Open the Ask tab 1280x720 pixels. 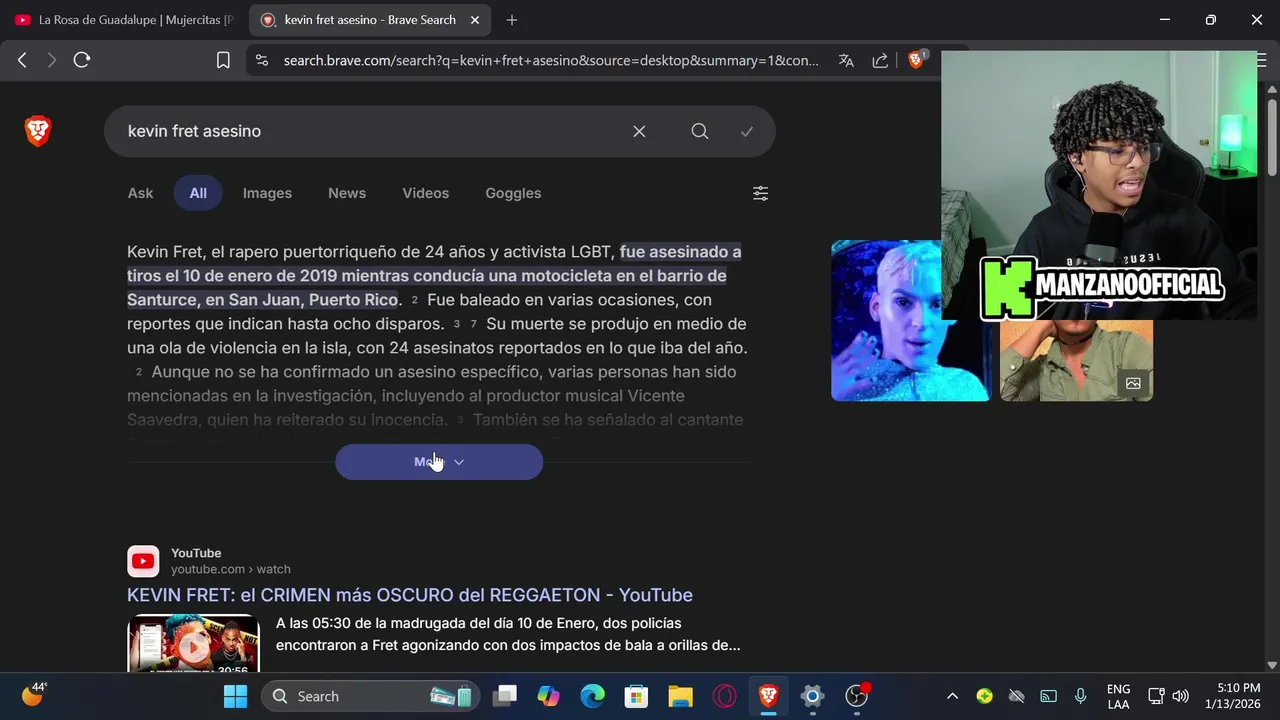(140, 193)
